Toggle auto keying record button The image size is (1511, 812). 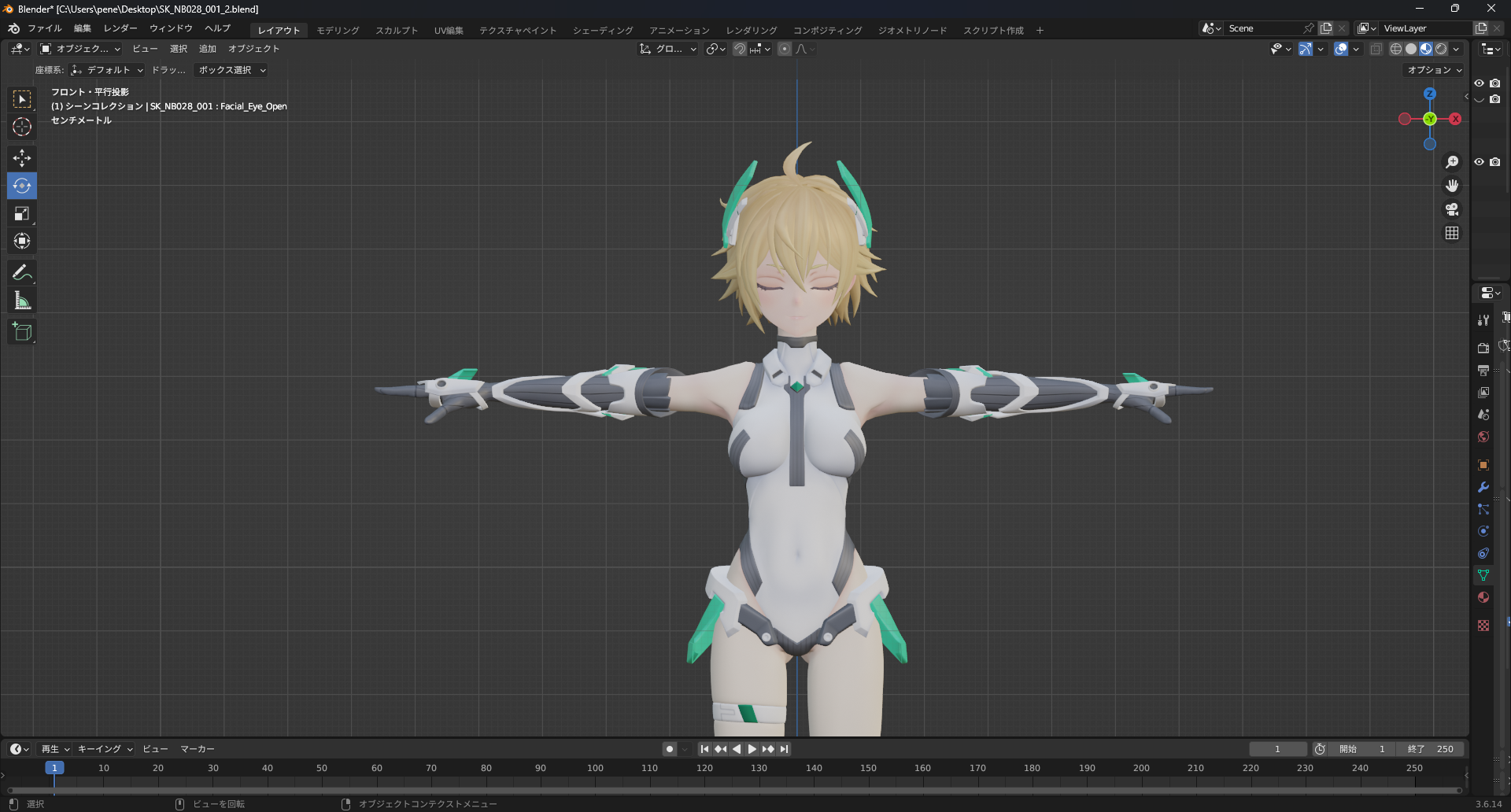670,749
